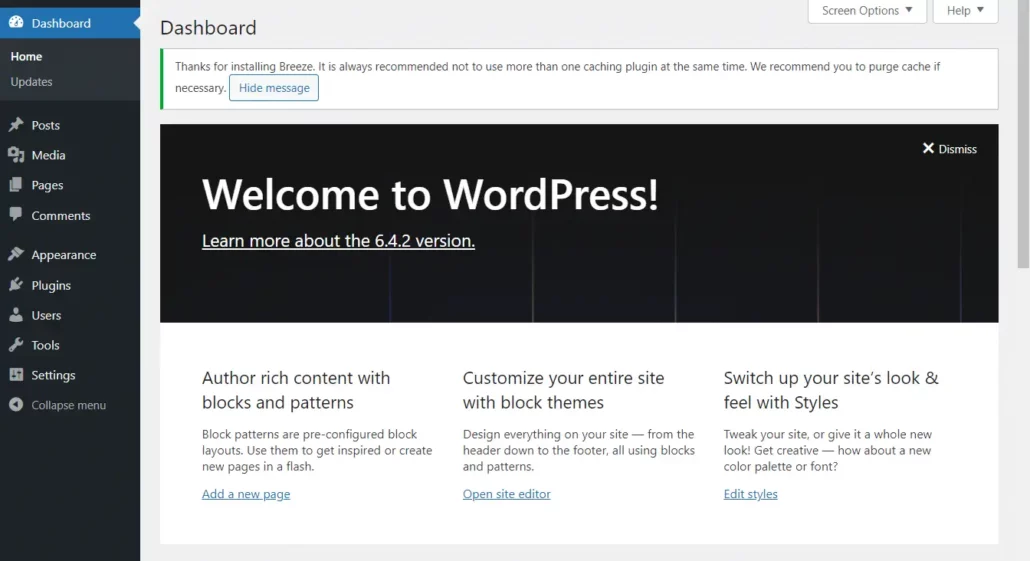Expand the Help dropdown tab

(x=965, y=11)
